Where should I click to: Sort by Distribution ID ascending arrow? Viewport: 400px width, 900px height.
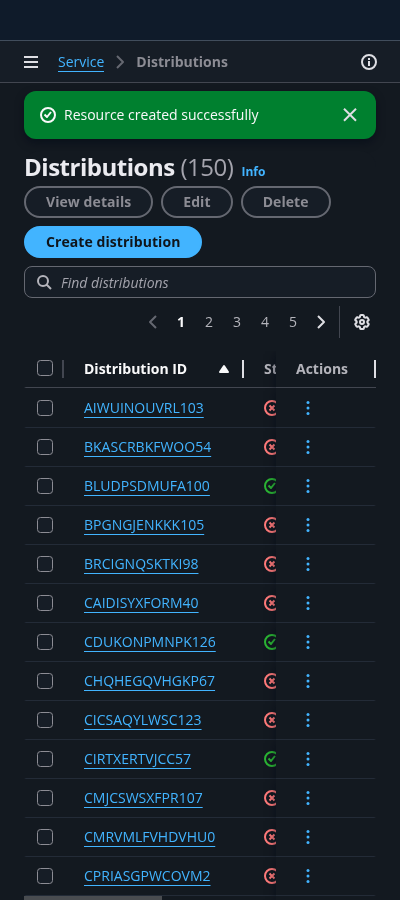(x=224, y=369)
